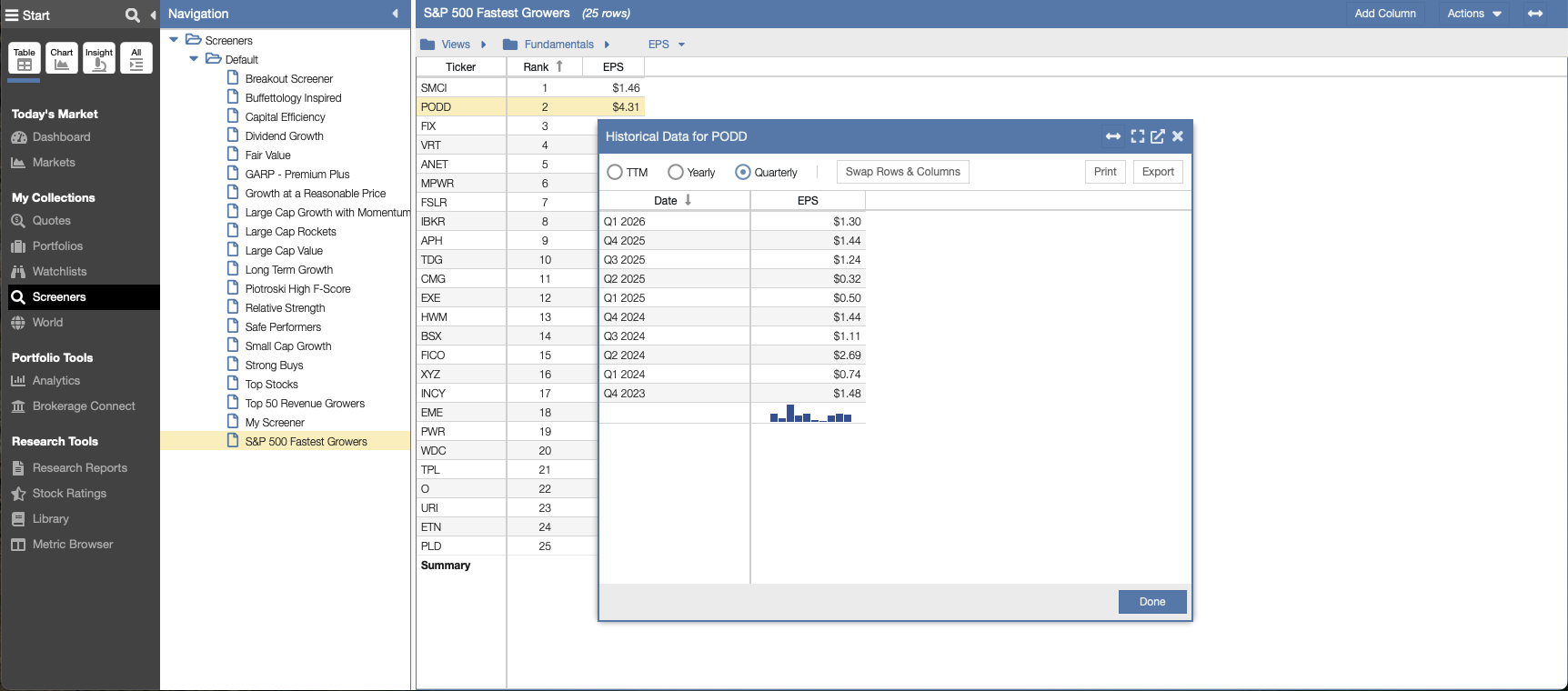
Task: Select the Yearly radio button
Action: [x=676, y=172]
